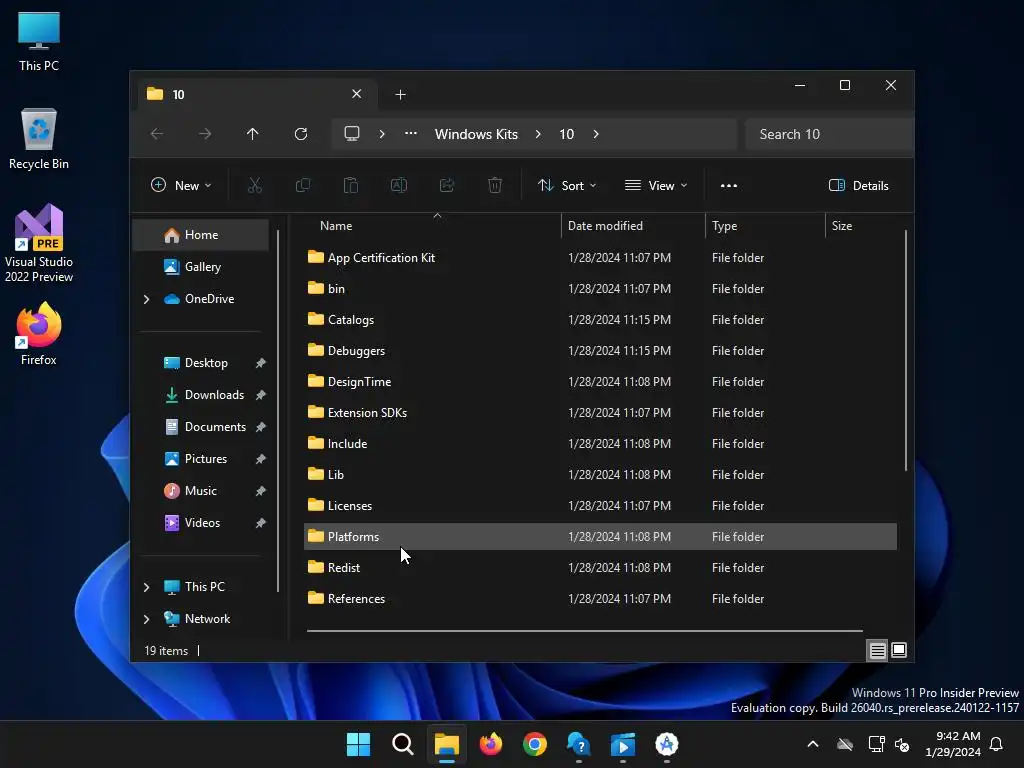Viewport: 1024px width, 768px height.
Task: Click chevron after Windows Kits breadcrumb
Action: [538, 134]
